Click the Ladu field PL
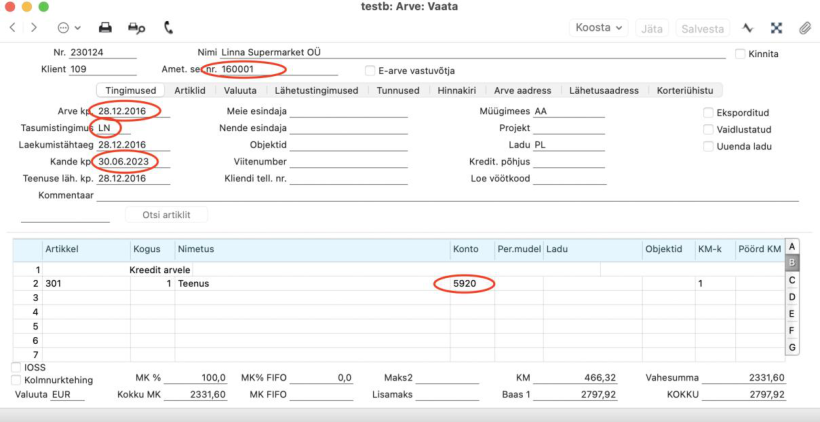The width and height of the screenshot is (820, 422). tap(569, 145)
